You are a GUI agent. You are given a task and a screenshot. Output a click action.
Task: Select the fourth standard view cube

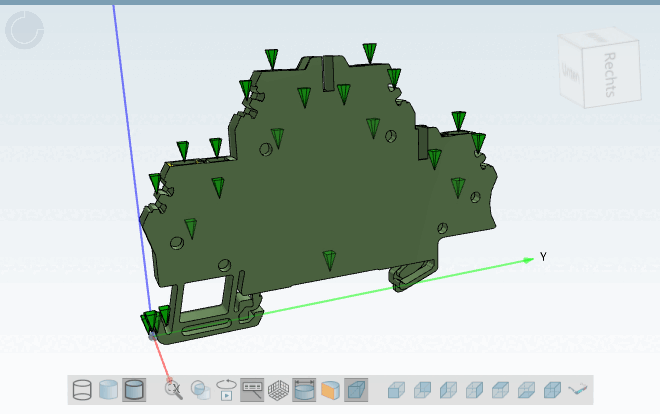(x=474, y=390)
